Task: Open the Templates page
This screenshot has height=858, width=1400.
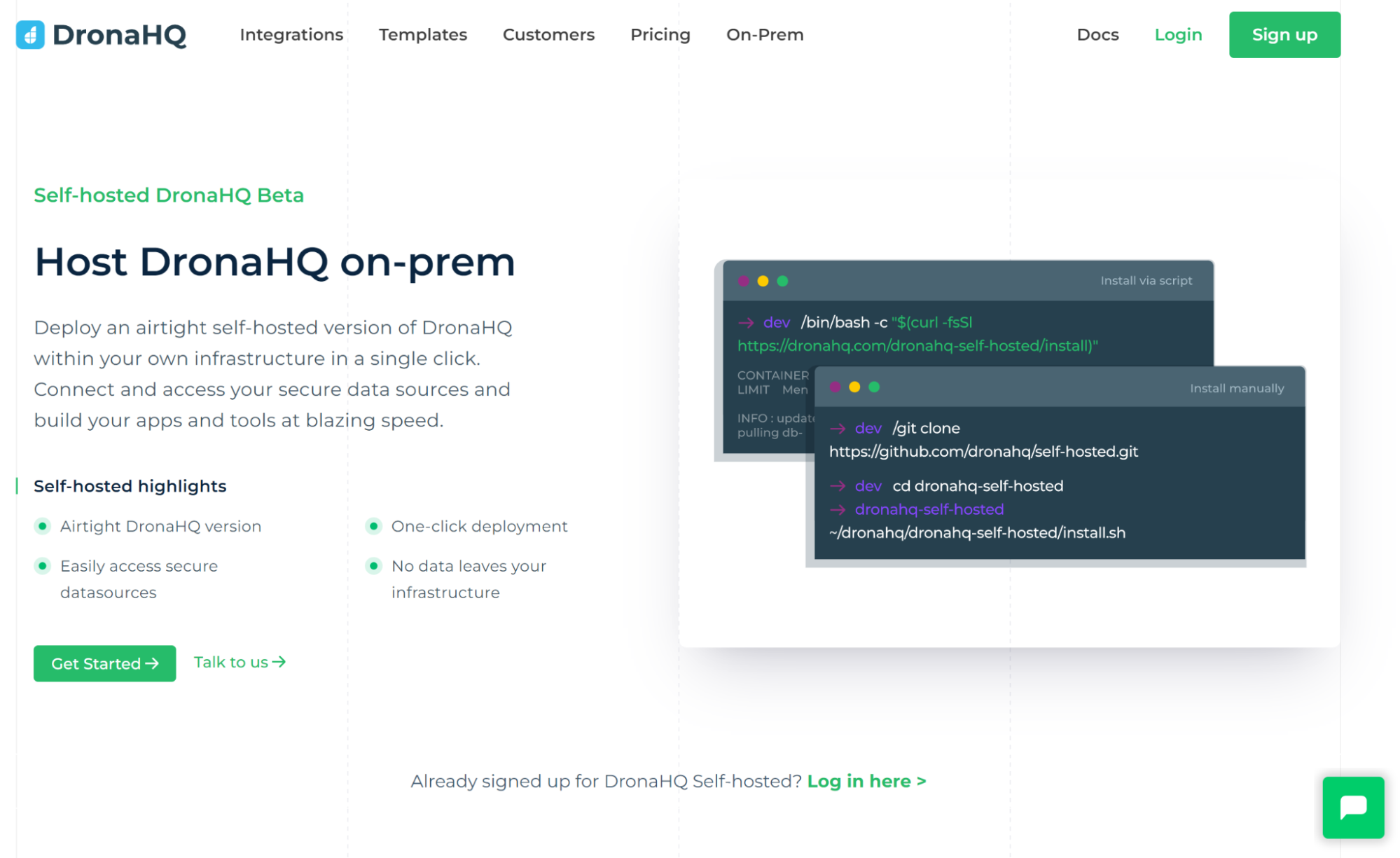Action: (x=423, y=34)
